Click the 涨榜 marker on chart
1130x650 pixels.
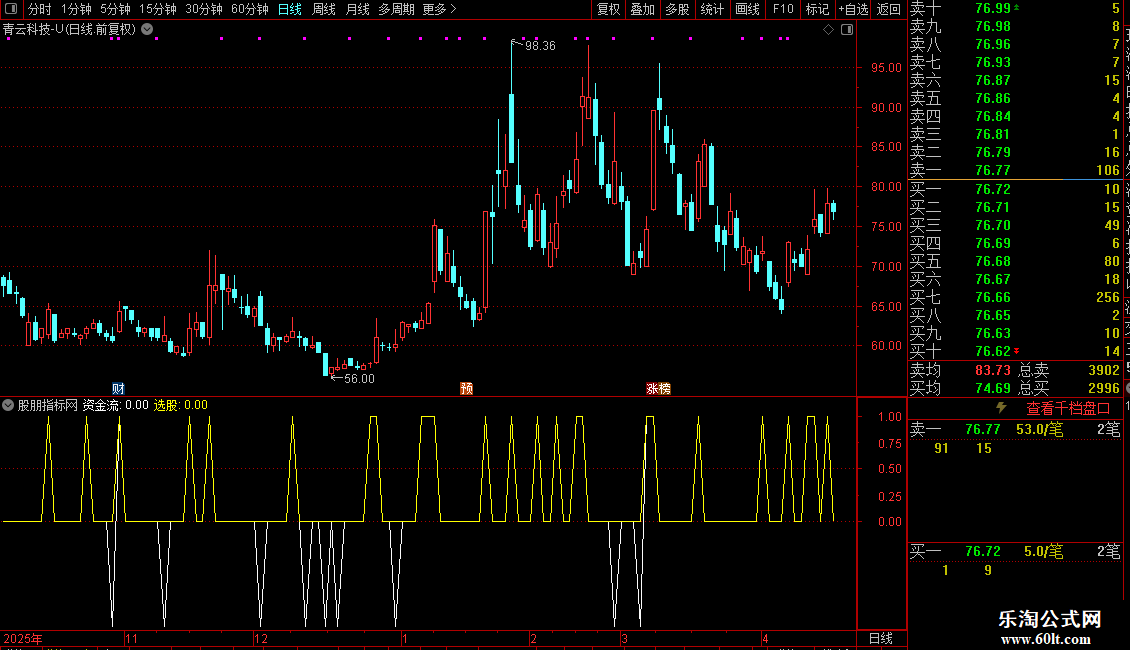659,388
